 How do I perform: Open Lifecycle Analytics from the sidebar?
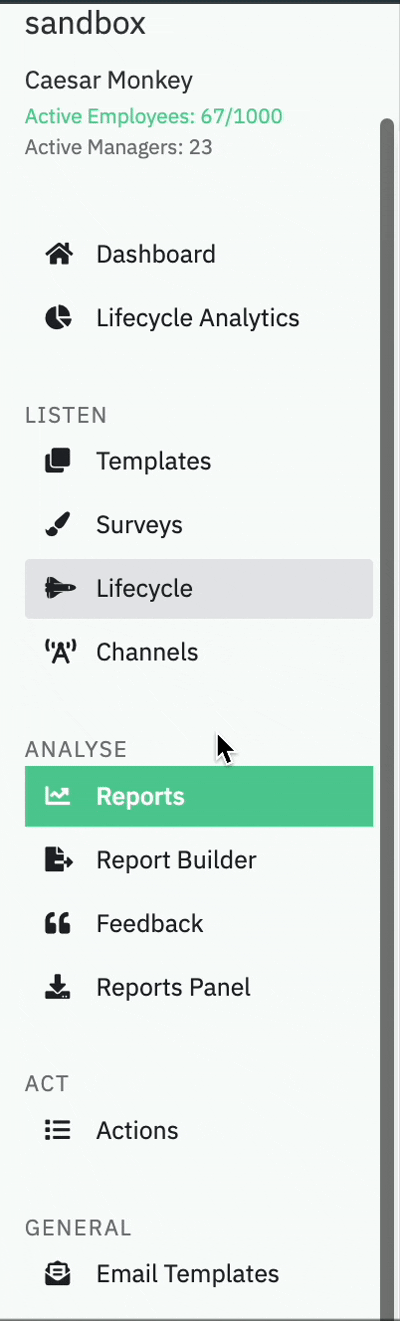(199, 318)
